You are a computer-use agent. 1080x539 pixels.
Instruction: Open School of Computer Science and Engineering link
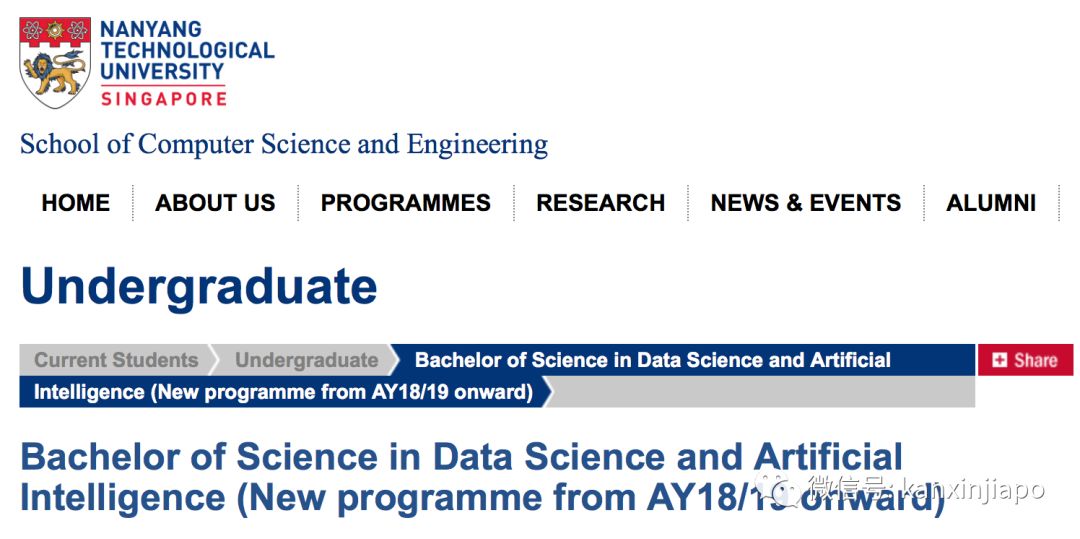pos(284,144)
